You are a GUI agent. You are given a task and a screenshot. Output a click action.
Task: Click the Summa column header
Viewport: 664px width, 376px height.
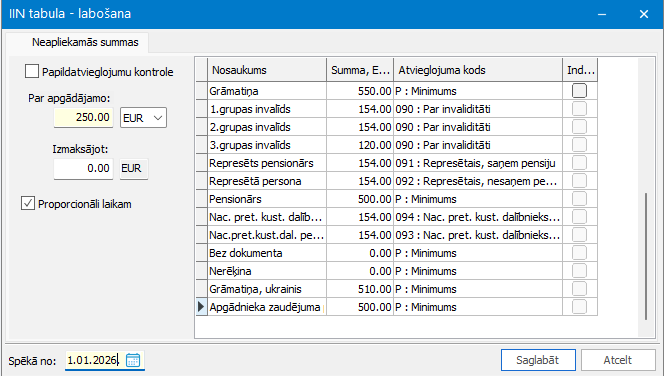coord(360,70)
